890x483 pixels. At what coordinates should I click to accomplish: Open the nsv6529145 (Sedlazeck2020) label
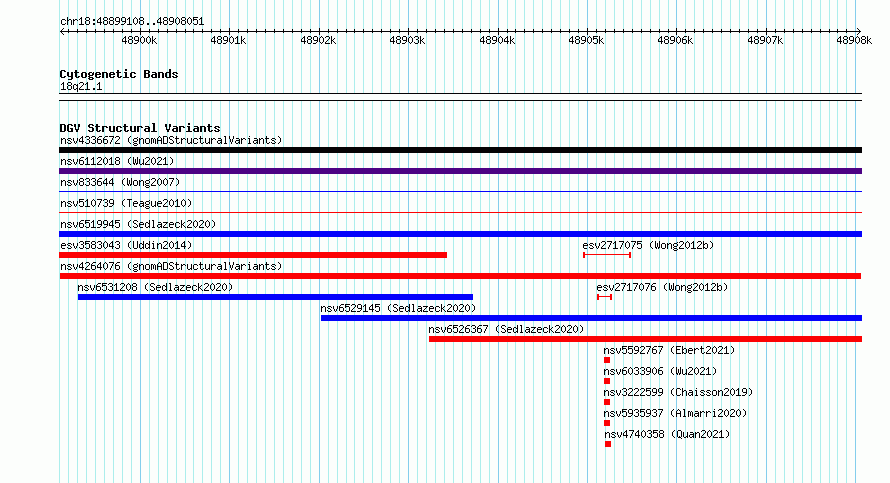(x=398, y=308)
